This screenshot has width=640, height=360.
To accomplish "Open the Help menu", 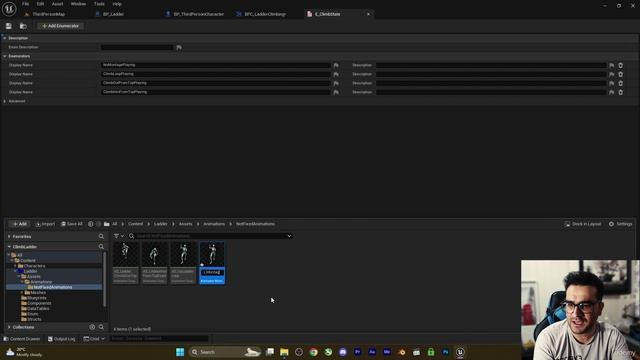I will coord(117,4).
